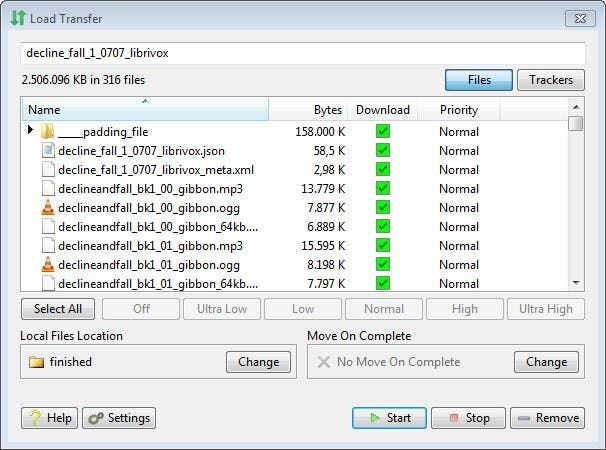The image size is (606, 450).
Task: Switch to the Trackers tab
Action: 551,80
